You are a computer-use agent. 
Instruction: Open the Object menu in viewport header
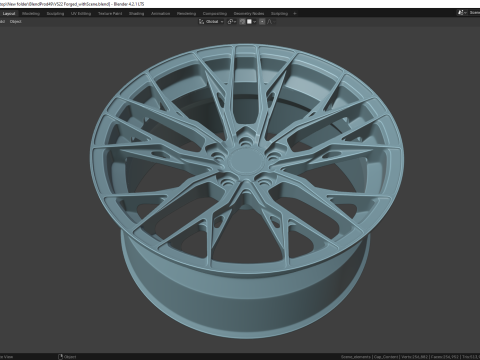tap(15, 22)
